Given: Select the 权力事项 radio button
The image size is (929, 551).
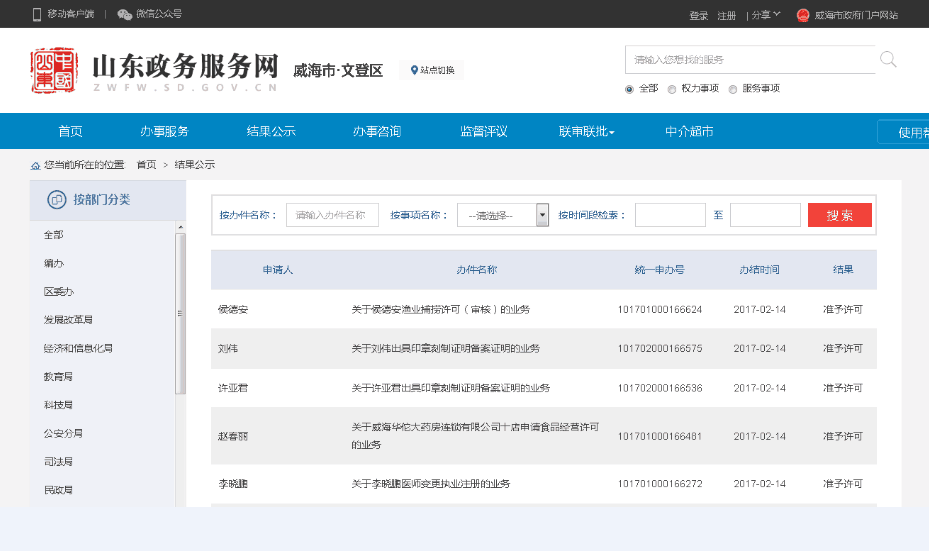Looking at the screenshot, I should 672,89.
